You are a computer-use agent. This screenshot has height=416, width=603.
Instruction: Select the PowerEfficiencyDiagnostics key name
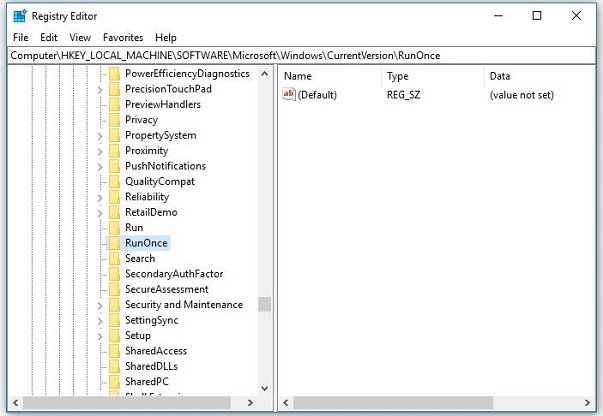pos(187,73)
